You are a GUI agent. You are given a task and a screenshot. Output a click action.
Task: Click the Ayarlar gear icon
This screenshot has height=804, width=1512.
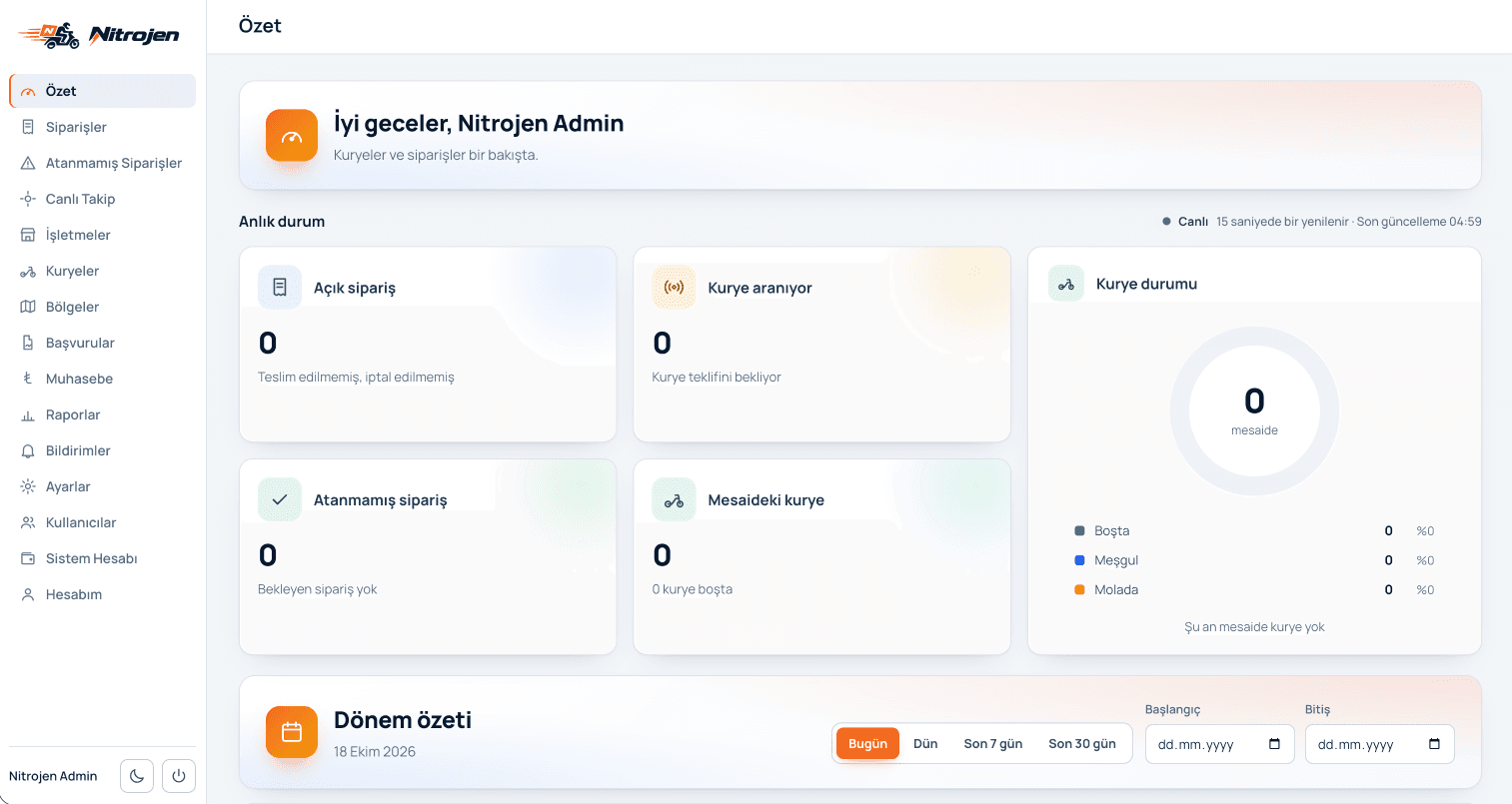coord(28,486)
